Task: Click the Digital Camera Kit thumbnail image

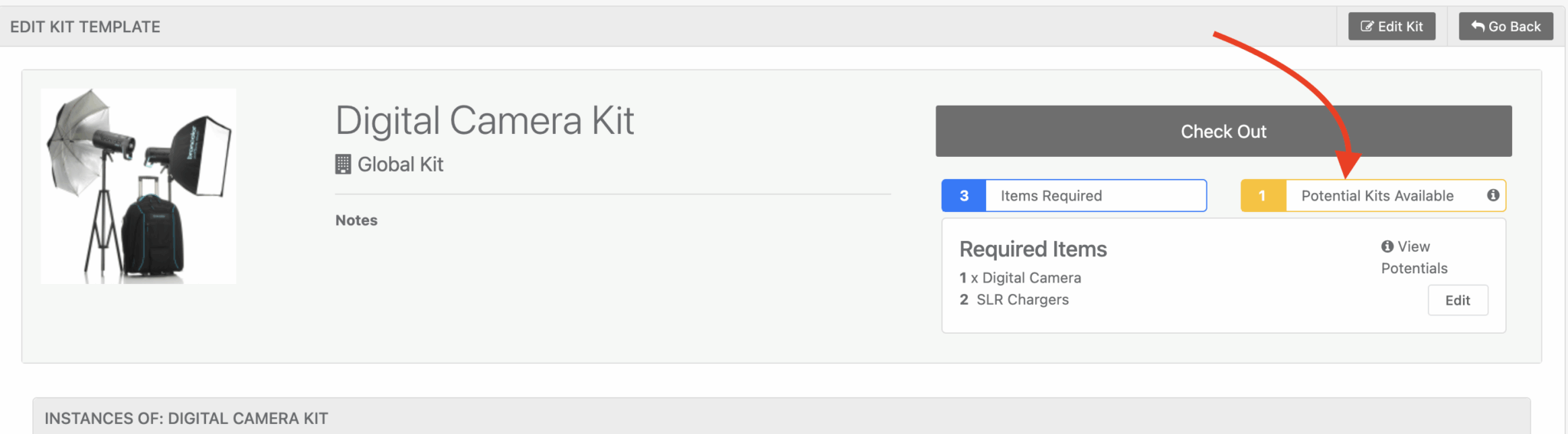Action: [139, 186]
